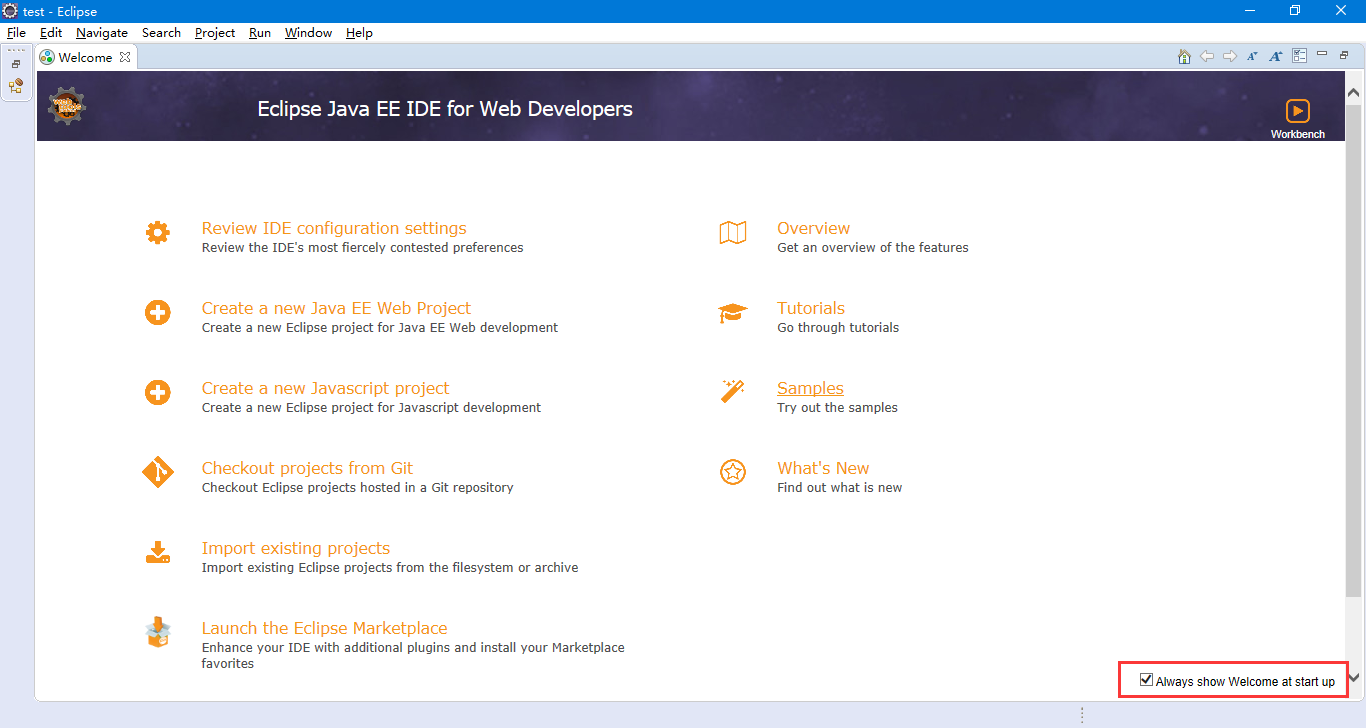The width and height of the screenshot is (1366, 728).
Task: Open Import existing projects link
Action: [x=296, y=548]
